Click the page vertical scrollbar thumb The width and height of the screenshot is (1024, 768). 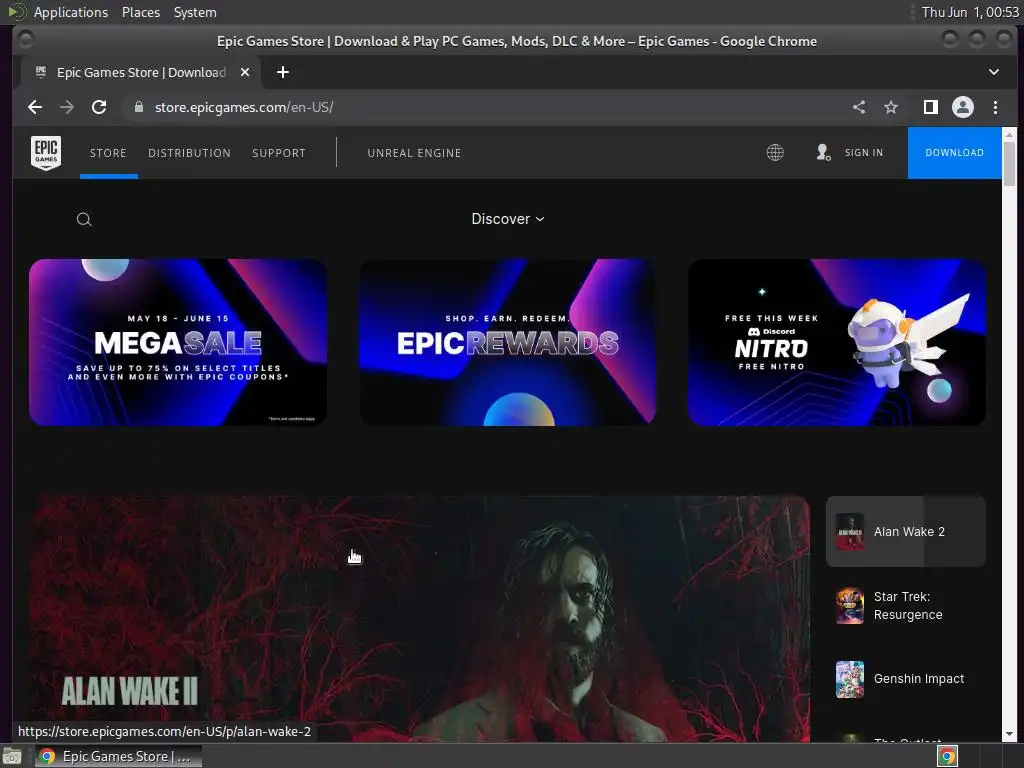coord(1009,163)
